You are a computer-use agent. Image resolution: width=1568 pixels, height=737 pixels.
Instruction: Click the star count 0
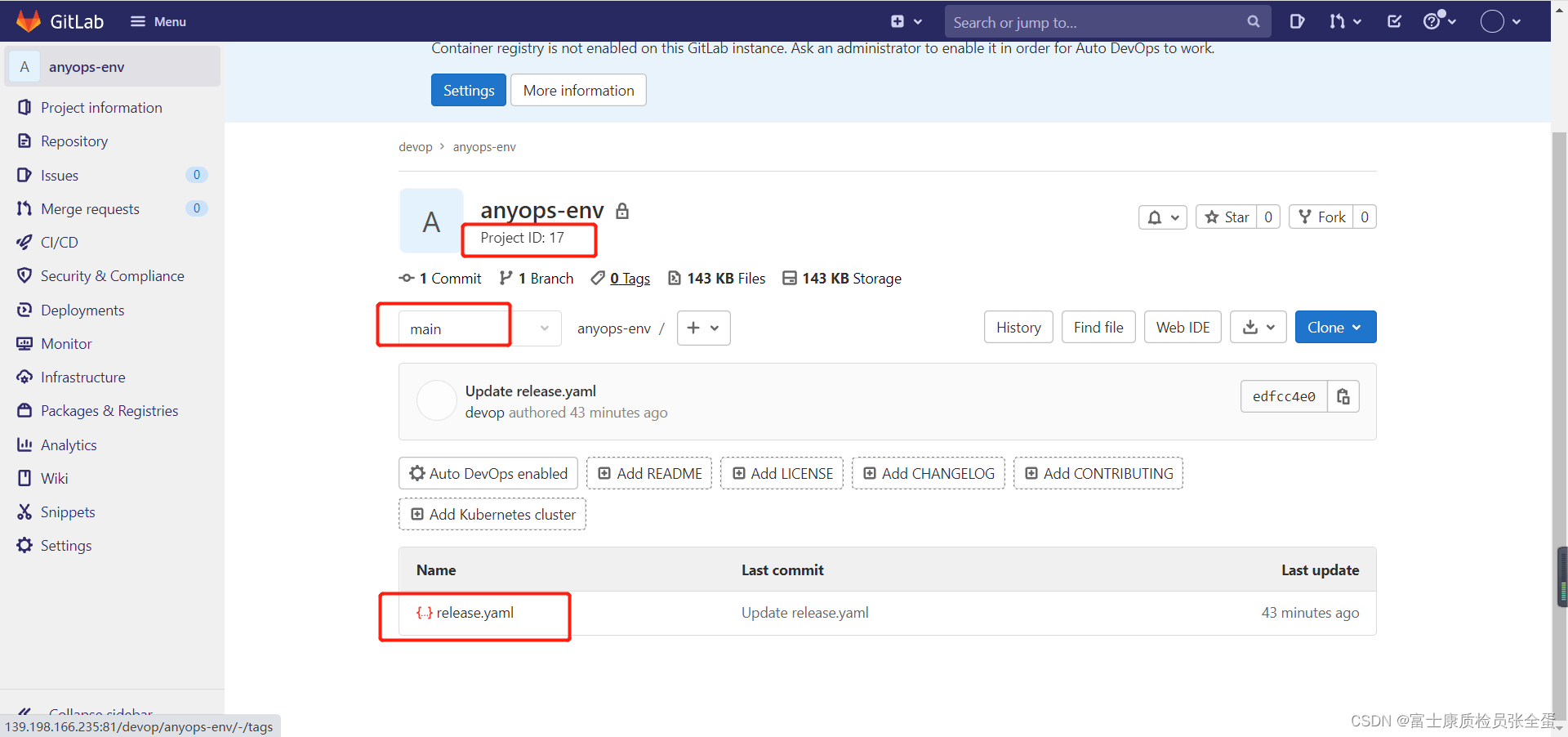coord(1268,217)
